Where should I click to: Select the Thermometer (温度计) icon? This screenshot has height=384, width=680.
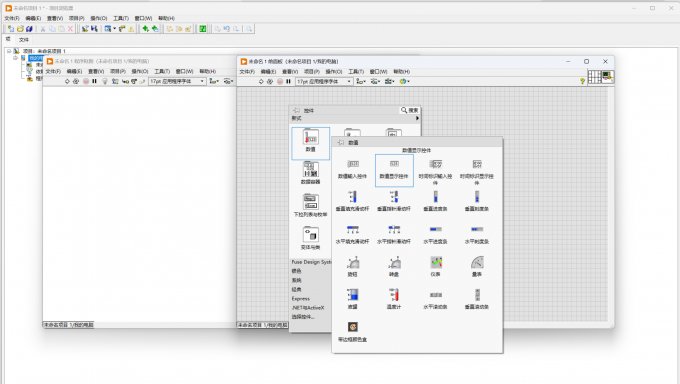point(394,295)
